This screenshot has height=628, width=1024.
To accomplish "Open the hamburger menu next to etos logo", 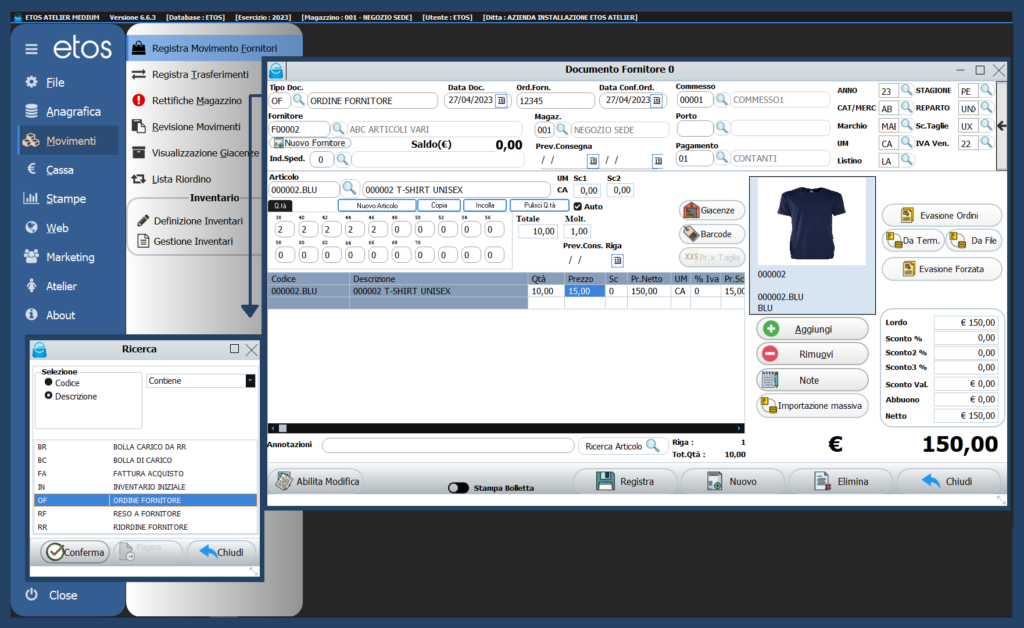I will pos(31,49).
